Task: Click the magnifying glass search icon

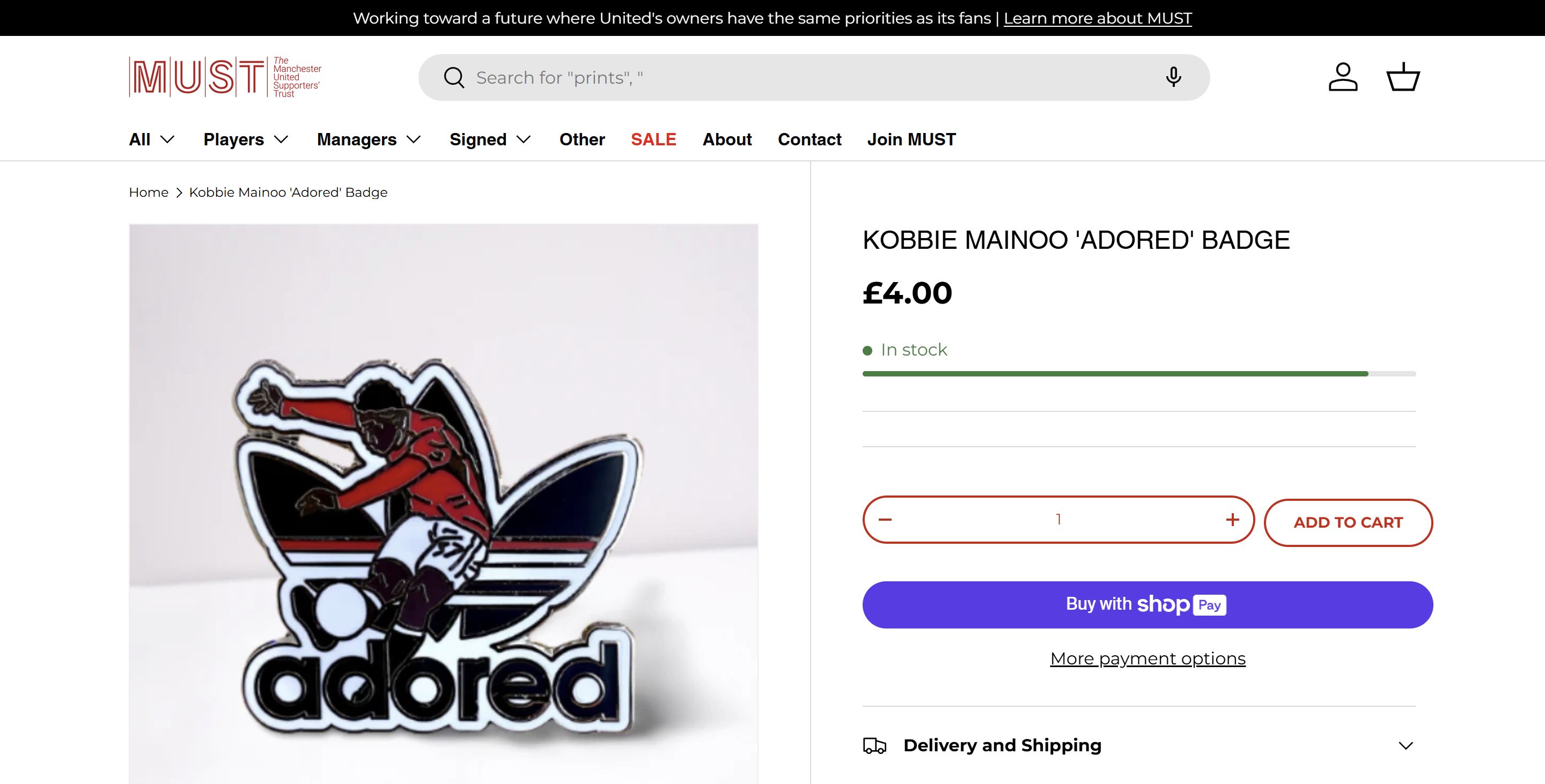Action: (x=453, y=77)
